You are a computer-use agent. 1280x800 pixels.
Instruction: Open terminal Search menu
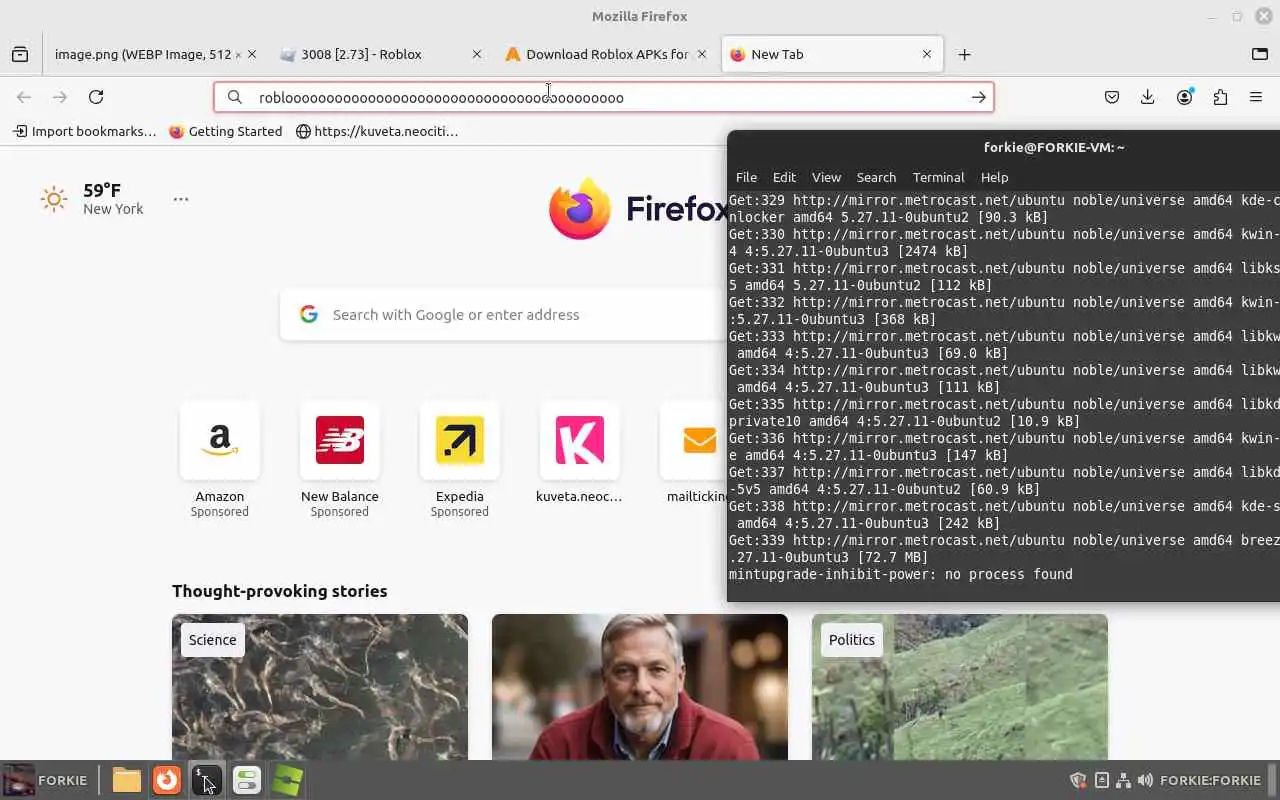pos(876,177)
